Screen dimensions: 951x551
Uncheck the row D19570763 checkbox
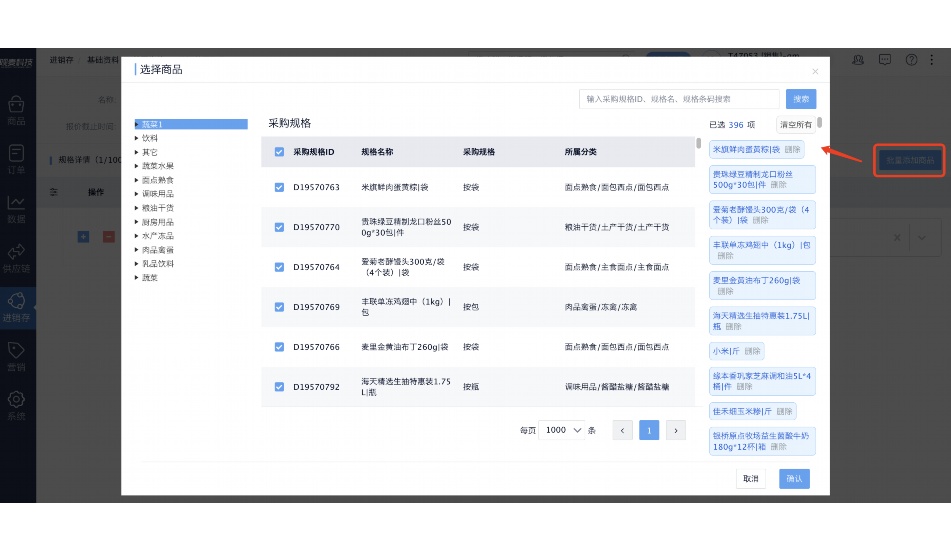pyautogui.click(x=279, y=187)
